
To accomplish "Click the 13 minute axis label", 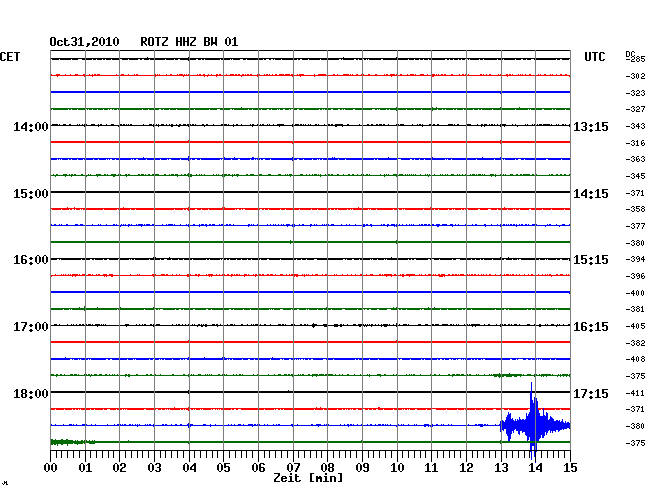I will click(x=501, y=468).
